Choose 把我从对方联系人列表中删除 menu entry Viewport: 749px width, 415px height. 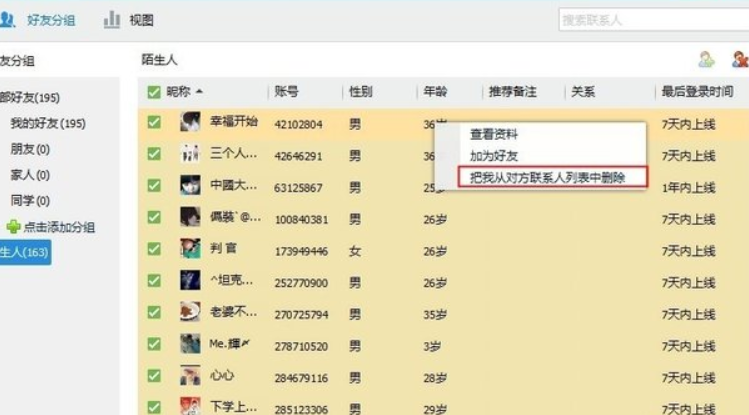click(552, 177)
